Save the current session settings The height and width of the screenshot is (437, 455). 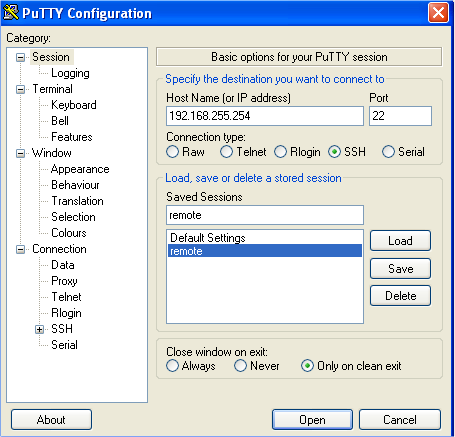400,269
